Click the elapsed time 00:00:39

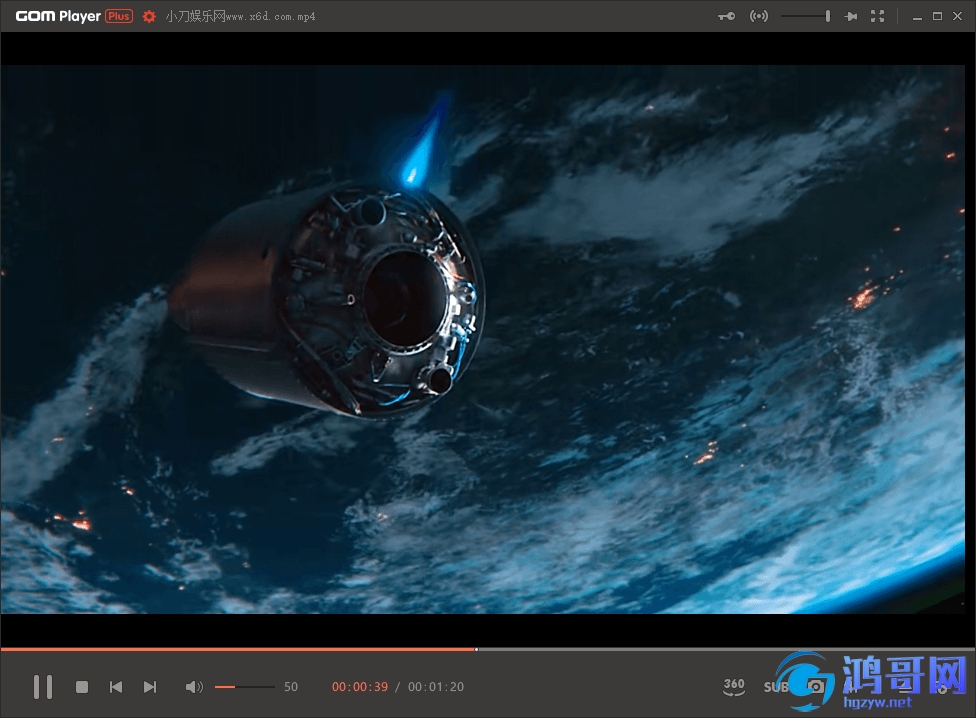coord(360,687)
